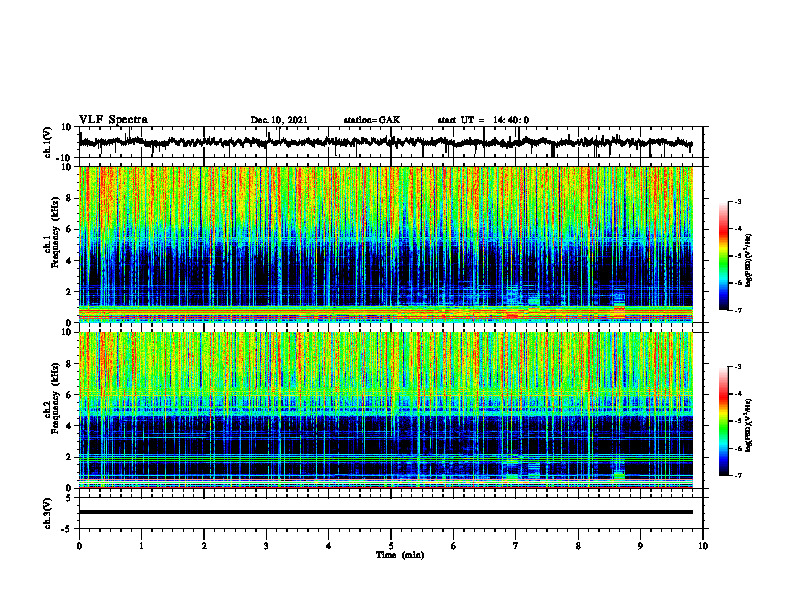The image size is (792, 612).
Task: Click the ch.2 colorbar log(PSD) units label
Action: click(749, 425)
